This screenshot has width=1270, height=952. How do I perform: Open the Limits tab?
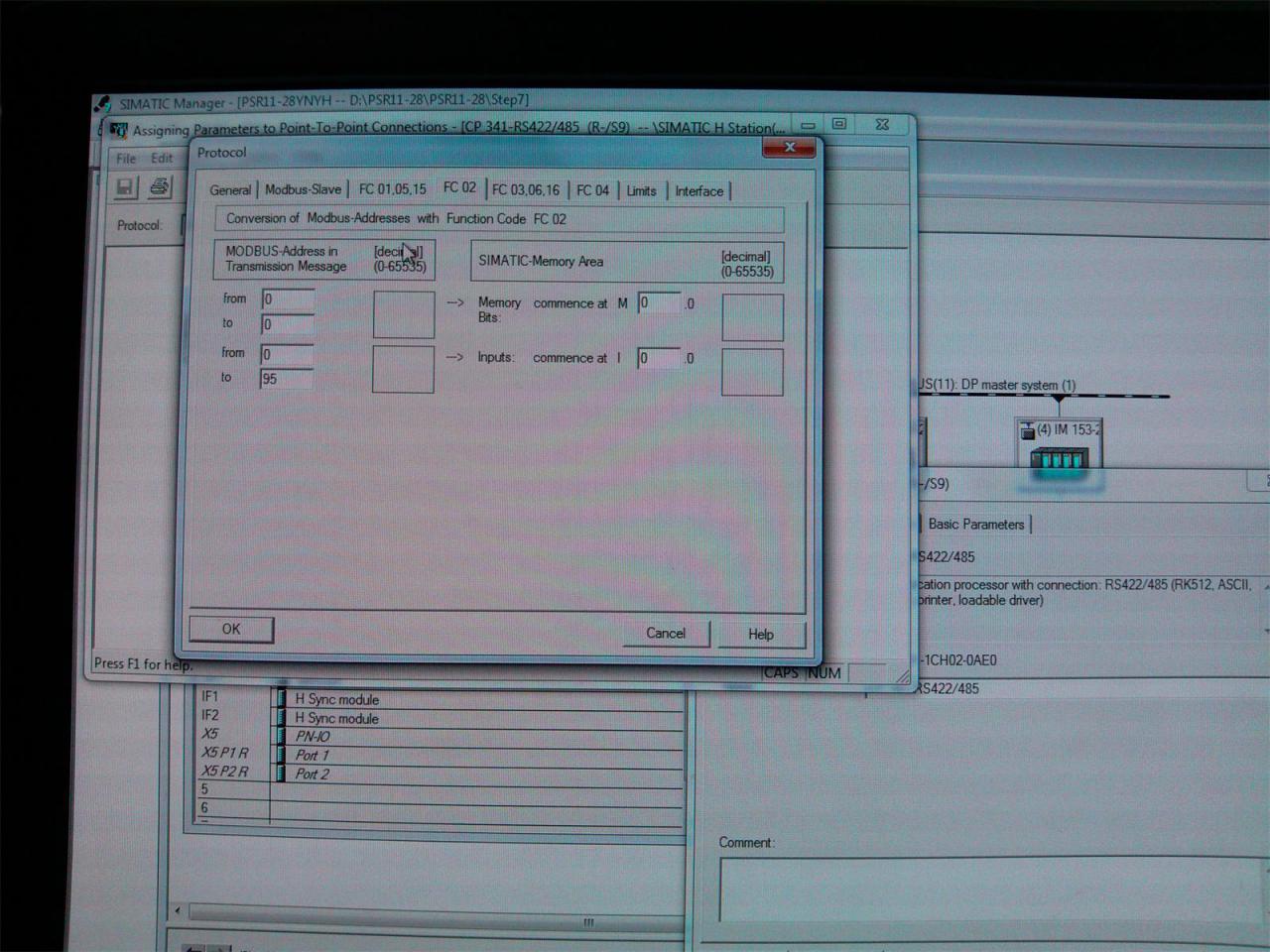(x=641, y=191)
